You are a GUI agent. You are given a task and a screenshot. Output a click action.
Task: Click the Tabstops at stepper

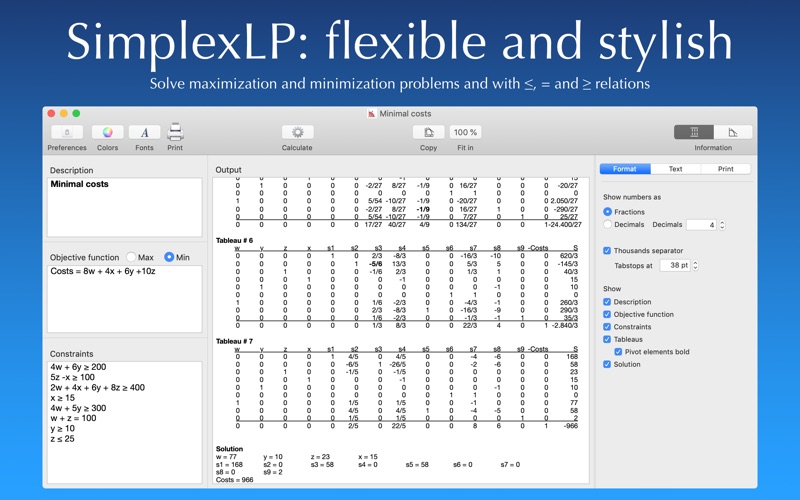click(x=695, y=265)
